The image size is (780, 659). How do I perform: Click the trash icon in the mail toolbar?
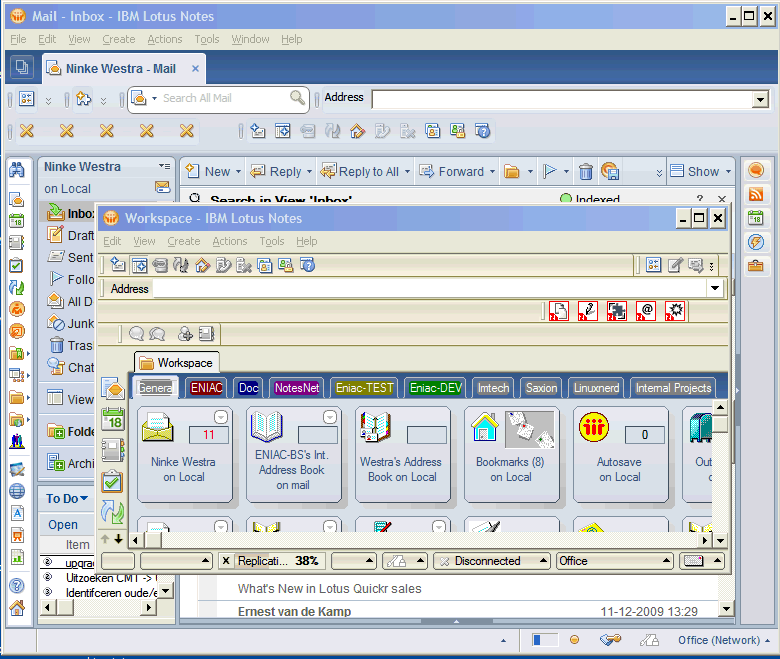[x=585, y=172]
